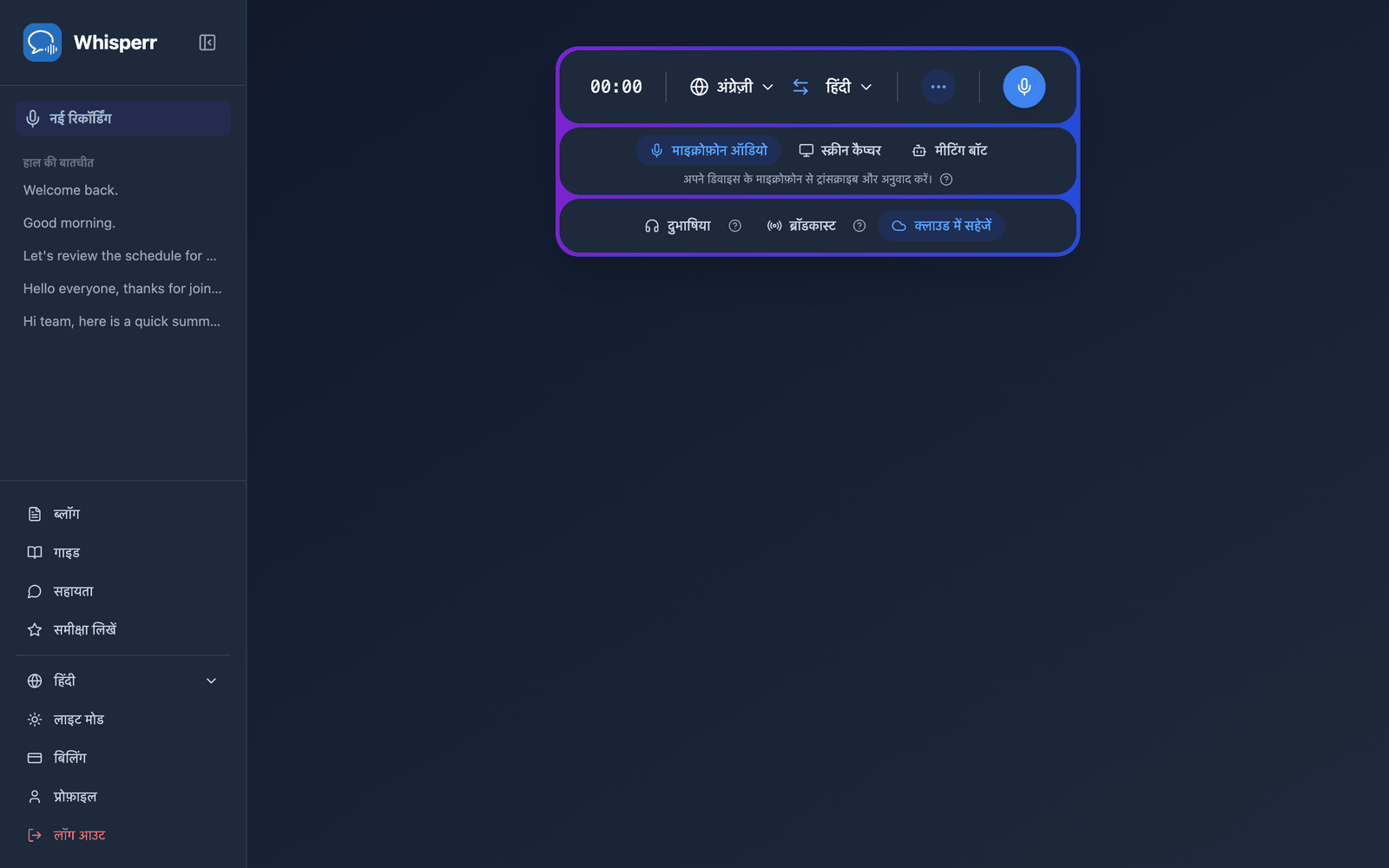Toggle दुभाषिया interpreter mode
Image resolution: width=1389 pixels, height=868 pixels.
[677, 226]
